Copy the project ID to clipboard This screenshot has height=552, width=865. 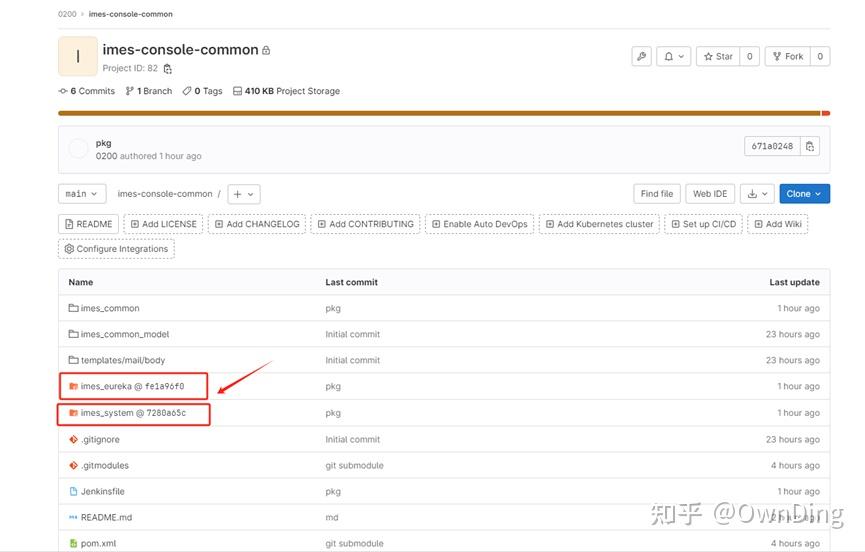click(x=168, y=69)
